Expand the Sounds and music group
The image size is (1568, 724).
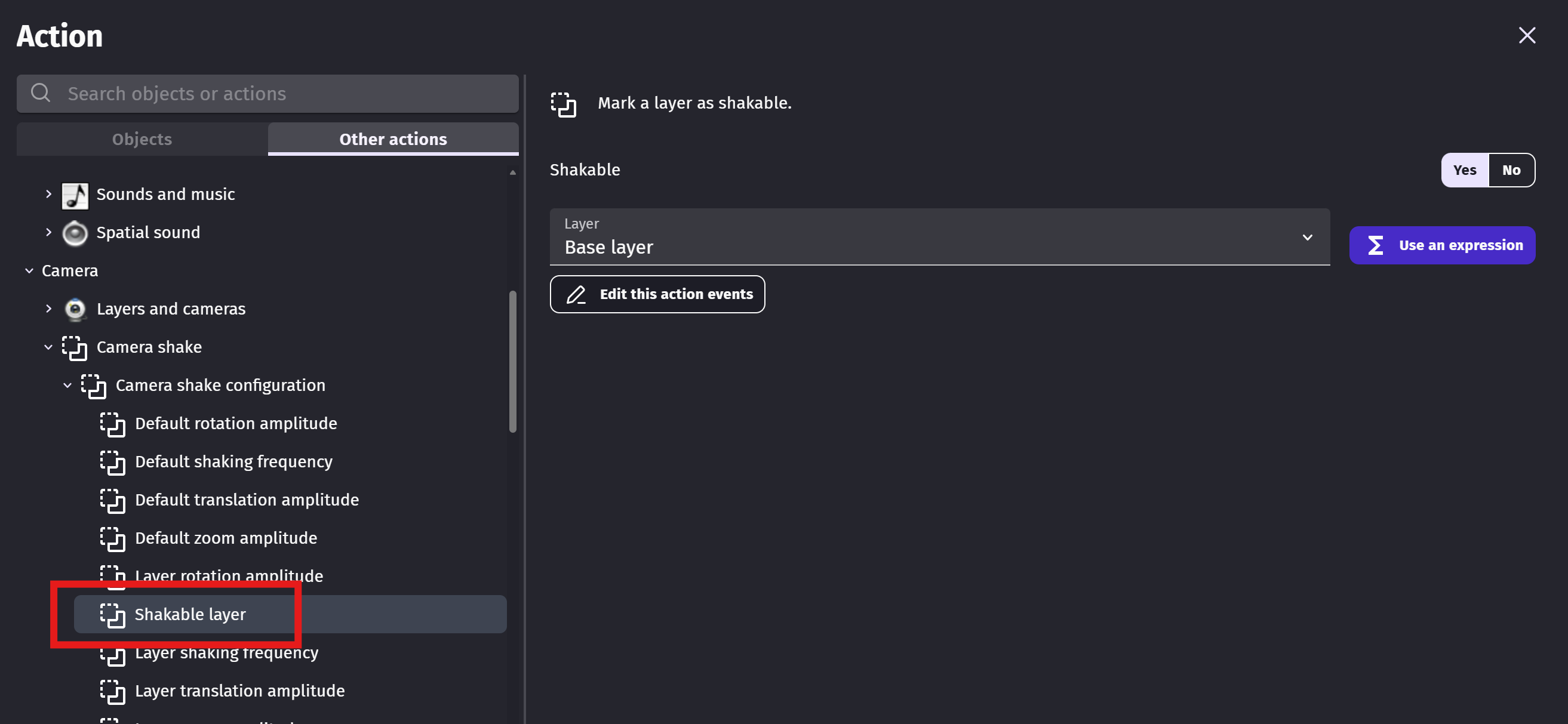pos(49,195)
